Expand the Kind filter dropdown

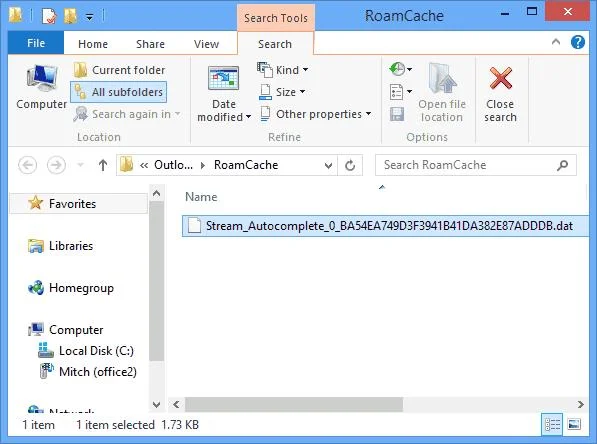(283, 70)
